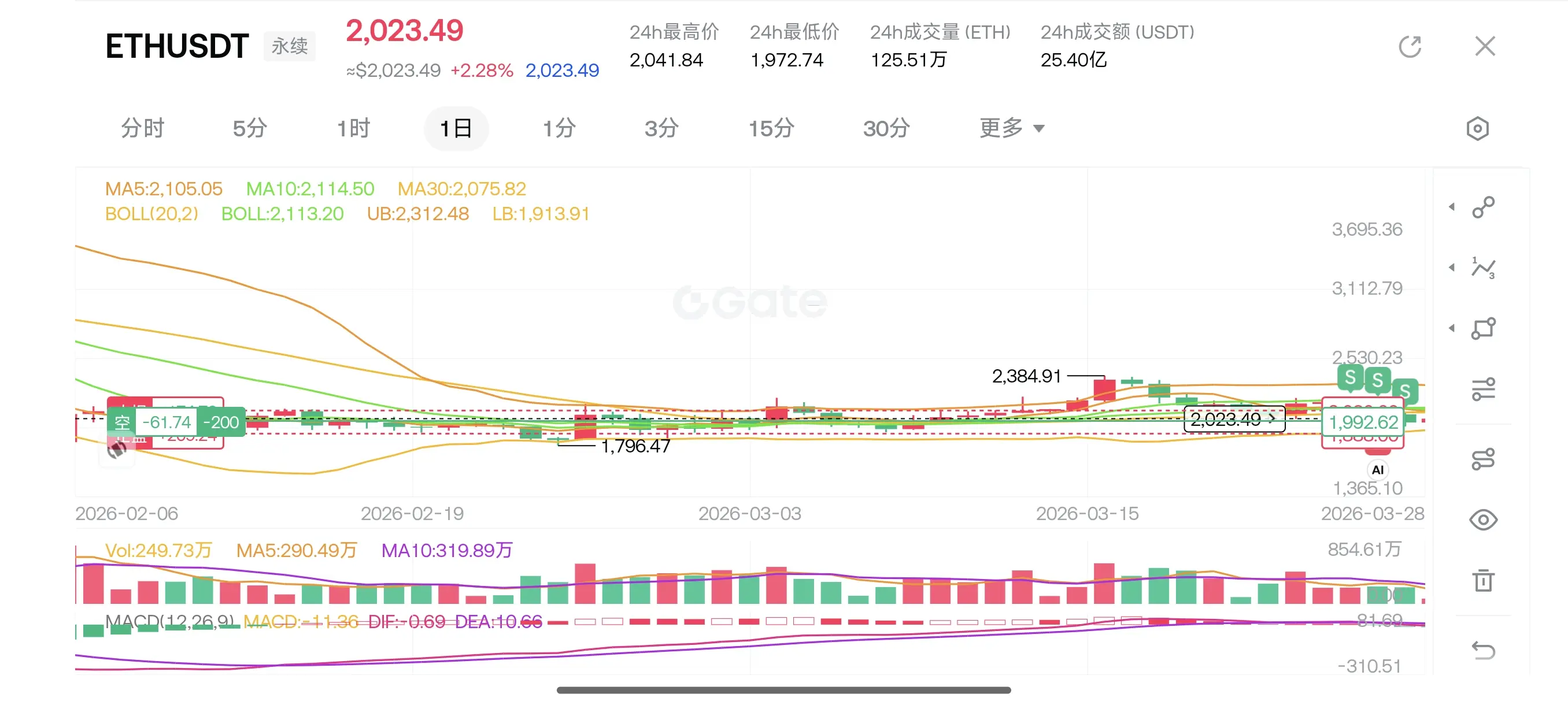Select the rectangle shape drawing tool
Viewport: 1568px width, 705px height.
pyautogui.click(x=1483, y=328)
